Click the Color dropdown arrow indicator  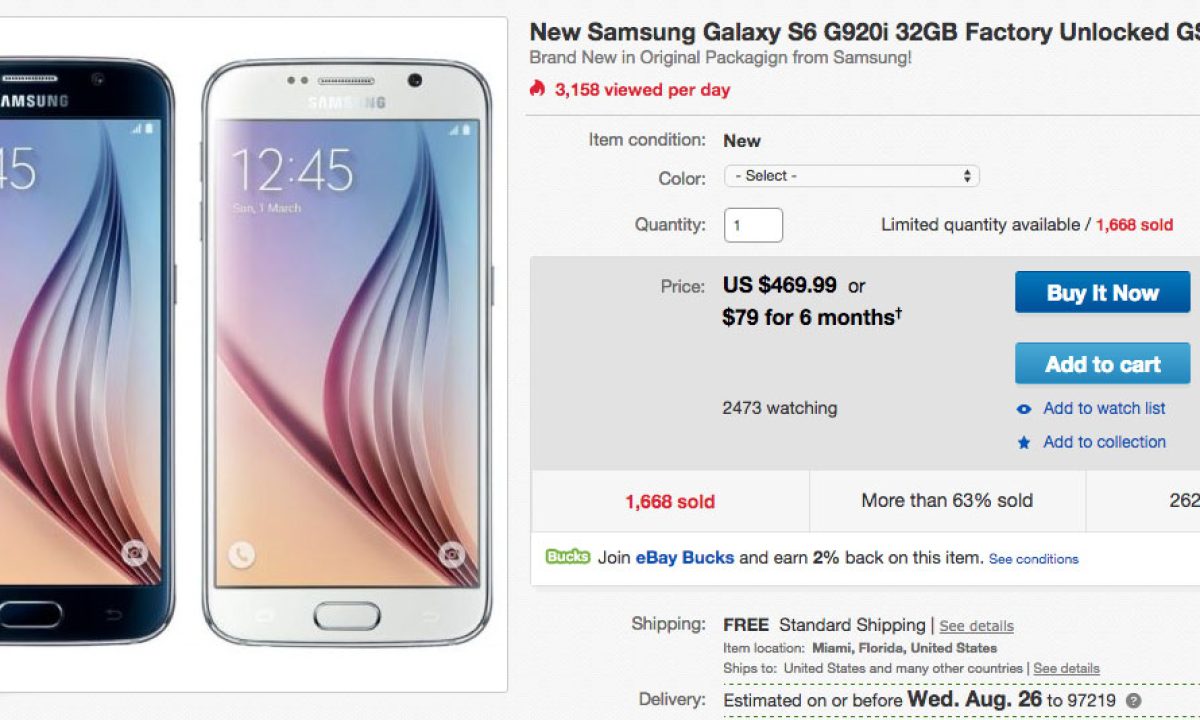[x=967, y=176]
